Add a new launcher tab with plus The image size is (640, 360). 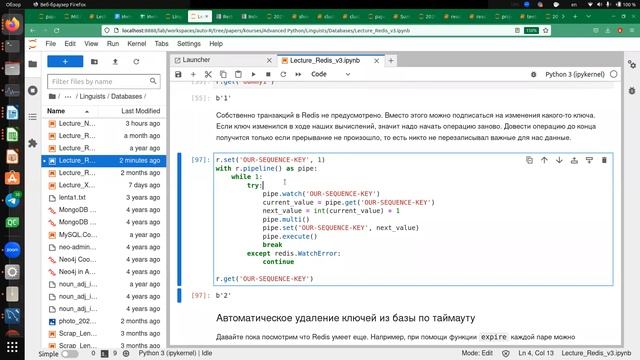[391, 61]
